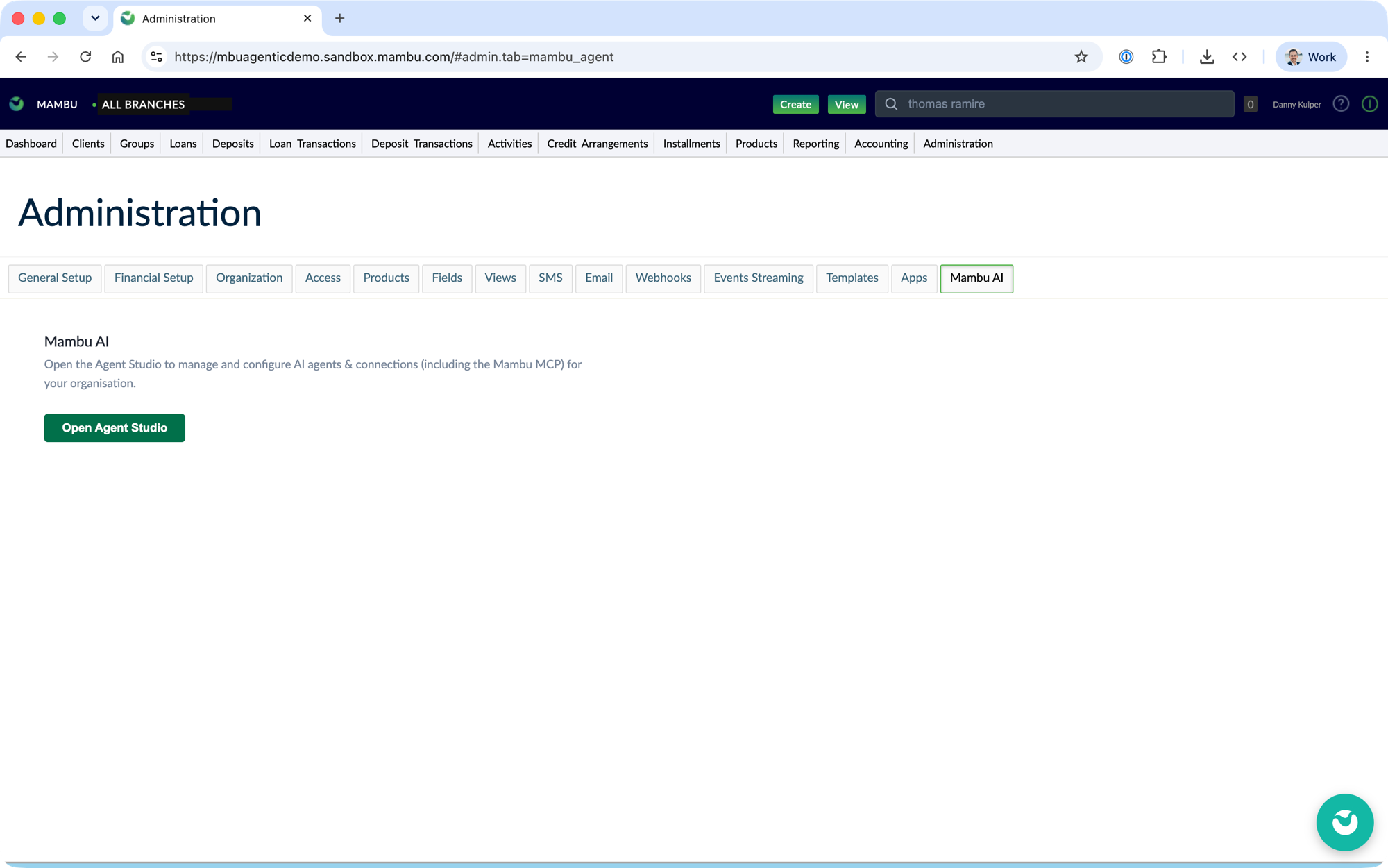Open Products in the main navigation
This screenshot has height=868, width=1388.
pos(756,144)
